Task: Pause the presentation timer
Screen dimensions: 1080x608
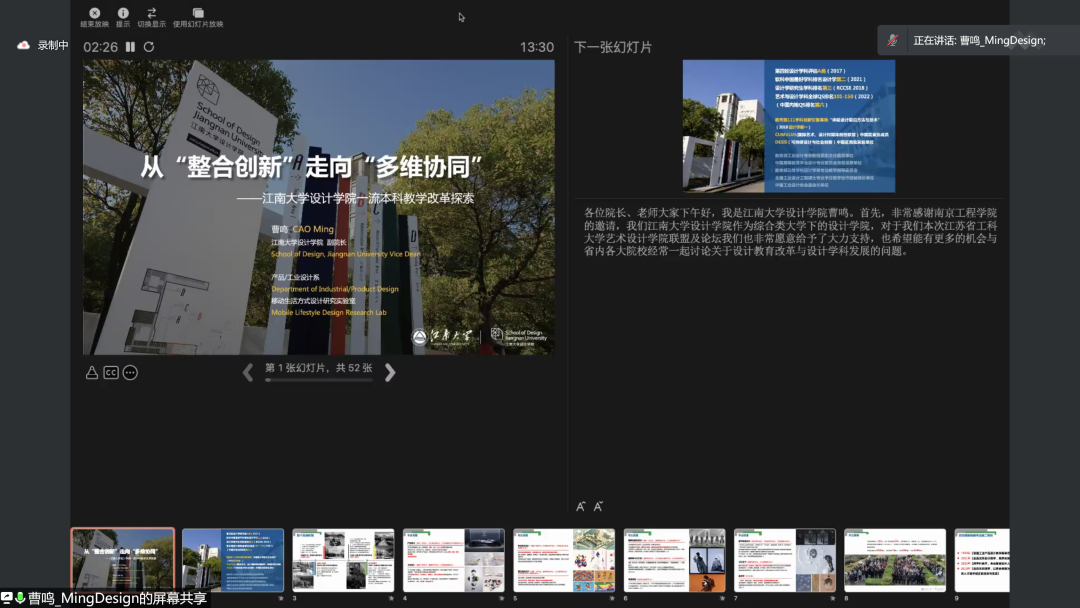Action: 130,47
